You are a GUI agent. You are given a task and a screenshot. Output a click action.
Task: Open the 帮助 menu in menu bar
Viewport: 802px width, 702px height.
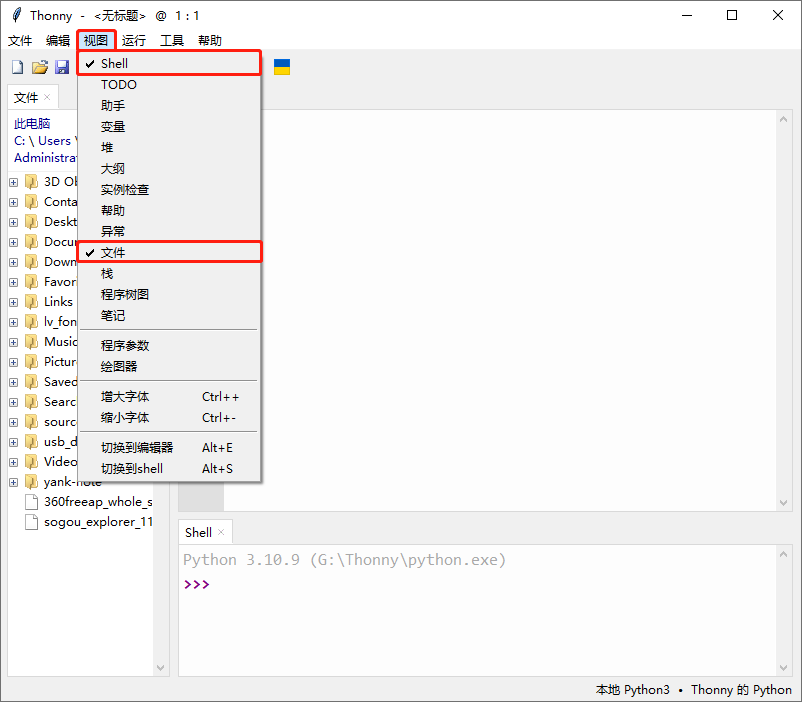[x=210, y=40]
